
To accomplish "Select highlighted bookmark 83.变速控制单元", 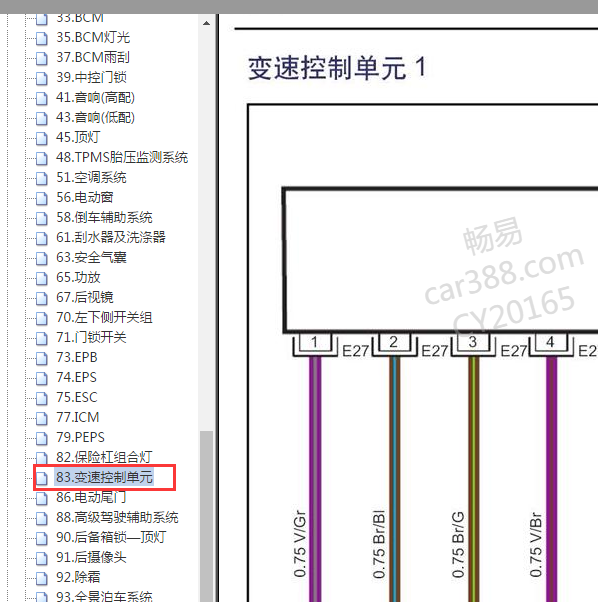I will 104,477.
